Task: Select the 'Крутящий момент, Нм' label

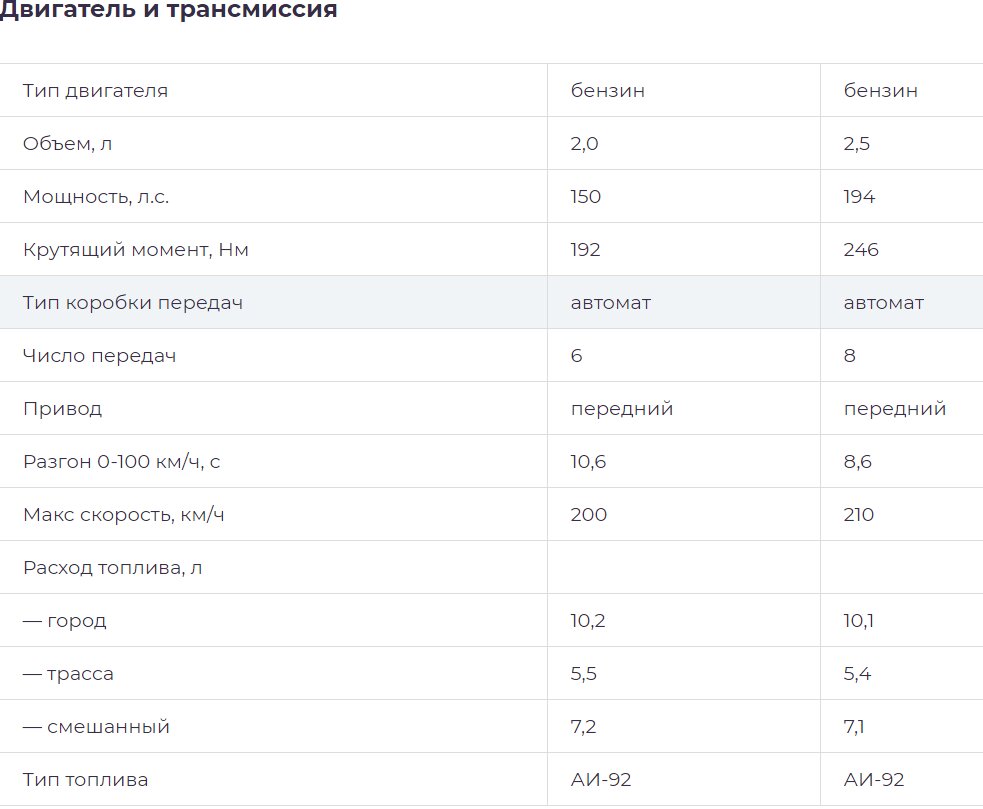Action: click(136, 250)
